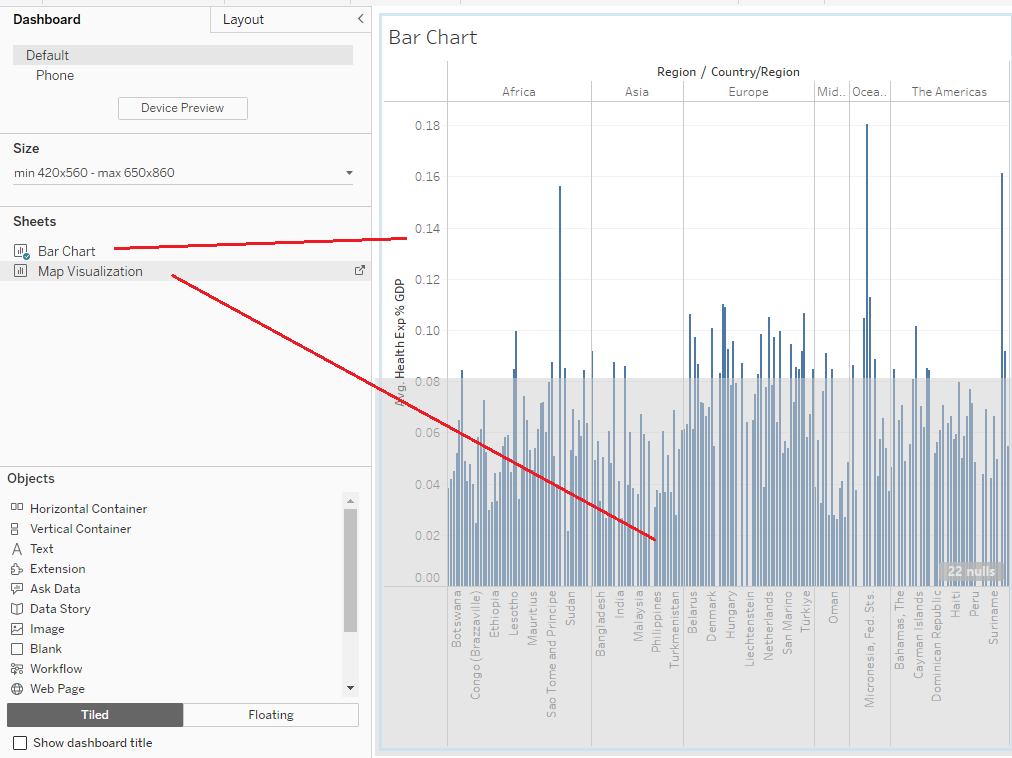The width and height of the screenshot is (1012, 758).
Task: Select the Tiled layout option
Action: pos(94,715)
